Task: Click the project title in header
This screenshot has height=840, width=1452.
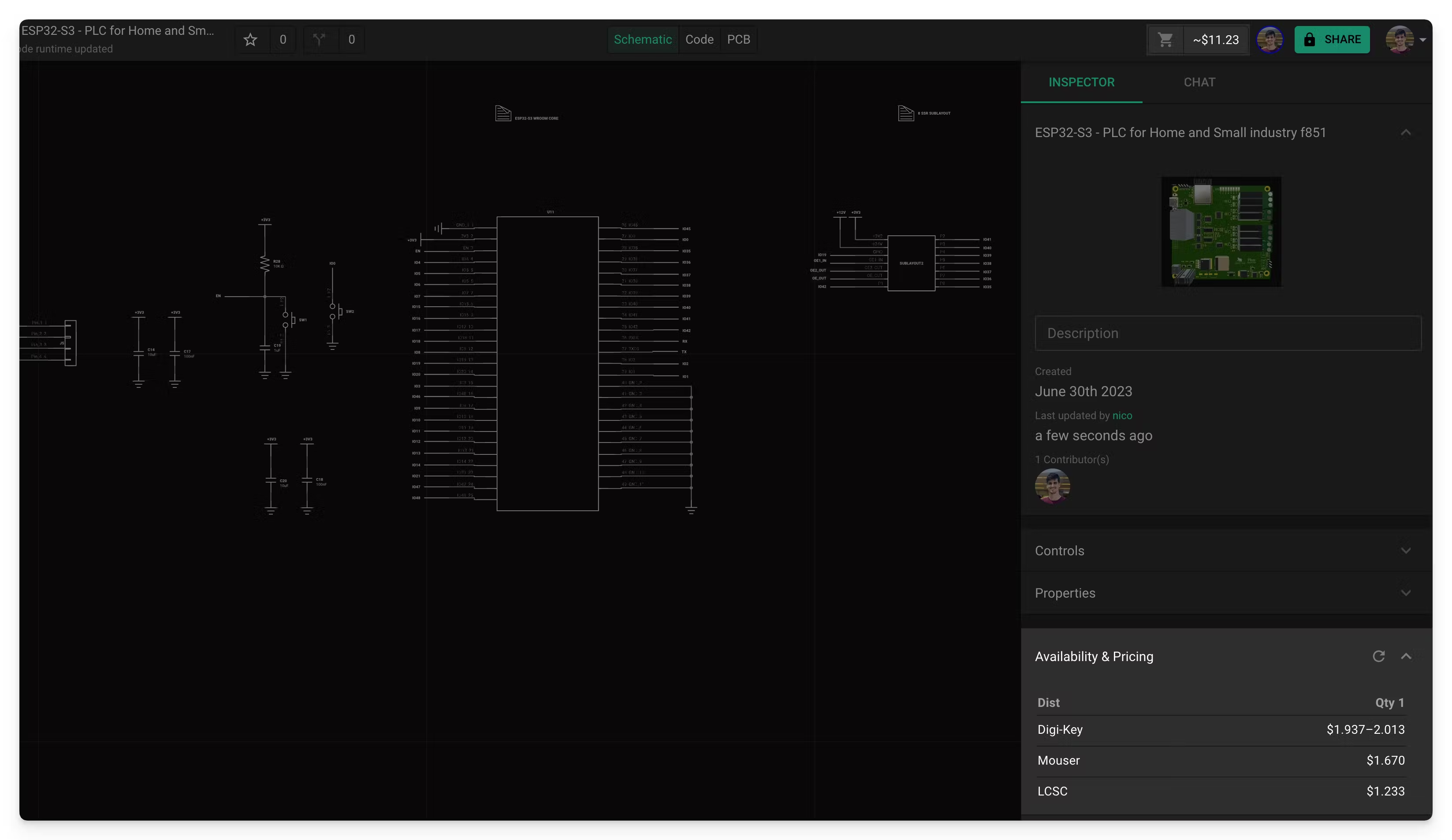Action: coord(118,31)
